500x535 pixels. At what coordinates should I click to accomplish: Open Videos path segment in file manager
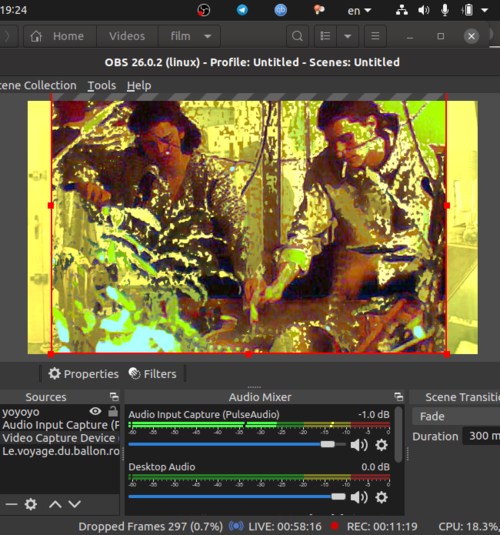pos(127,36)
